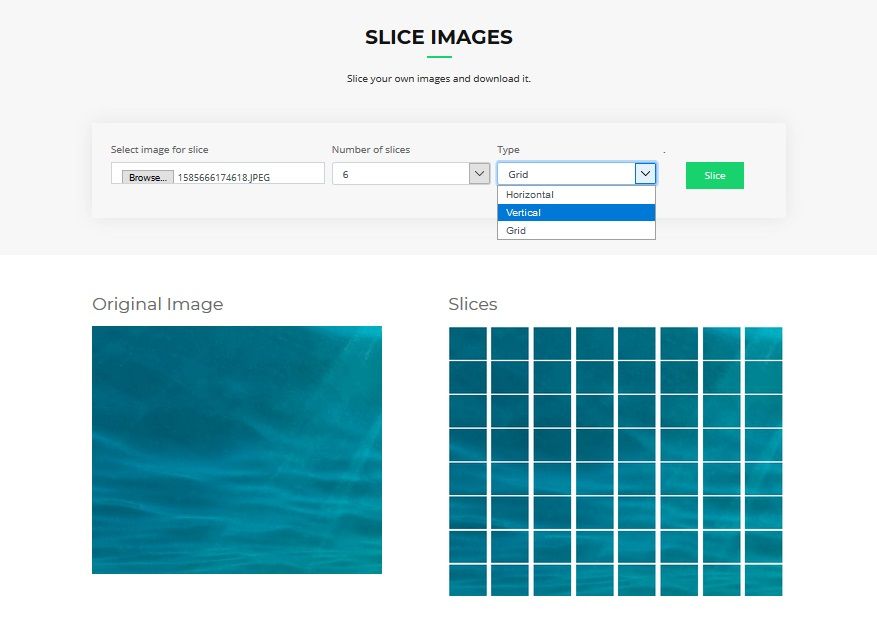Screen dimensions: 877x617
Task: Click the Select image for slice label
Action: click(x=160, y=150)
